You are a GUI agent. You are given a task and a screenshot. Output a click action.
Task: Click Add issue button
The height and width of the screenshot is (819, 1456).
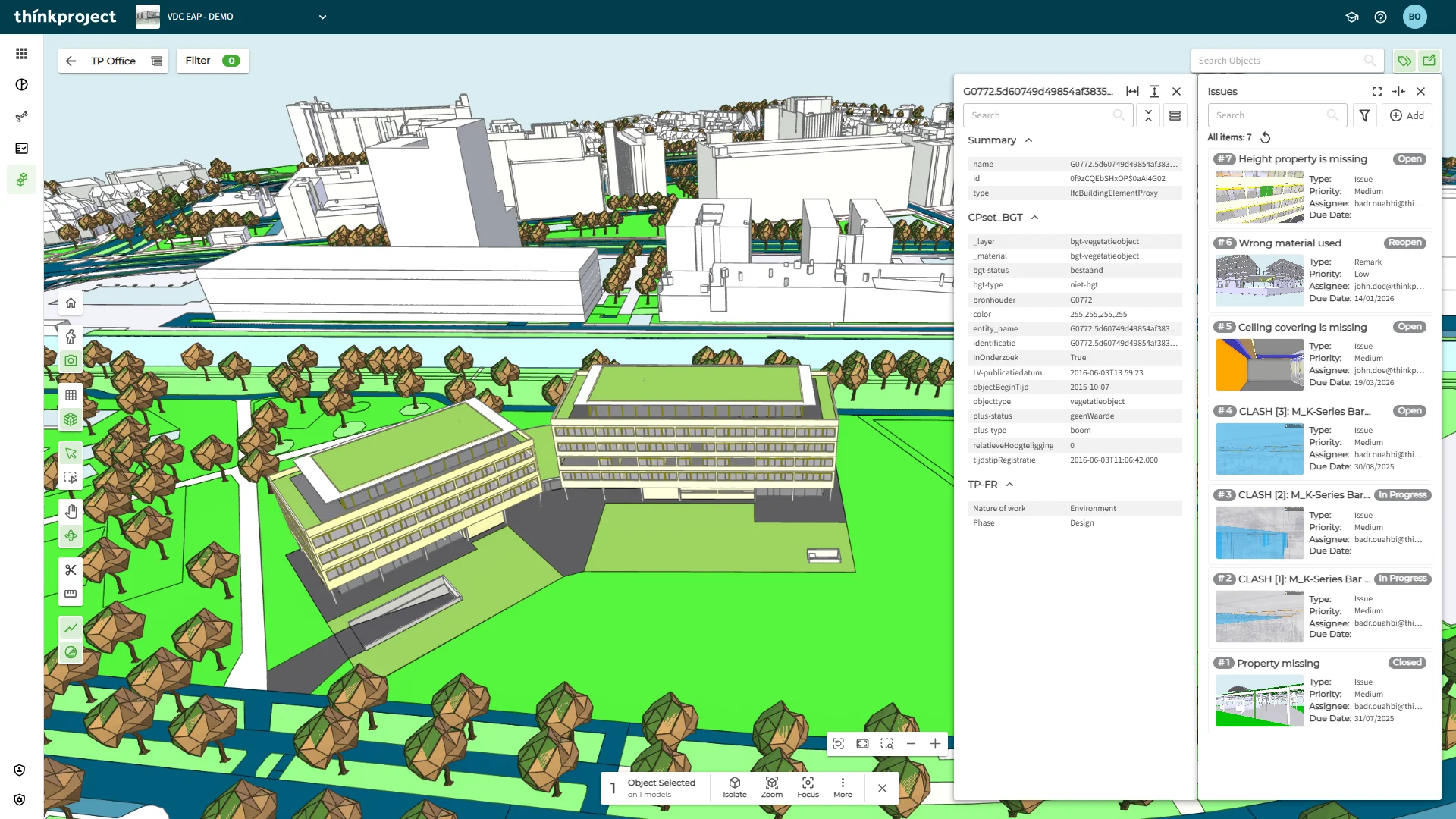(1407, 115)
